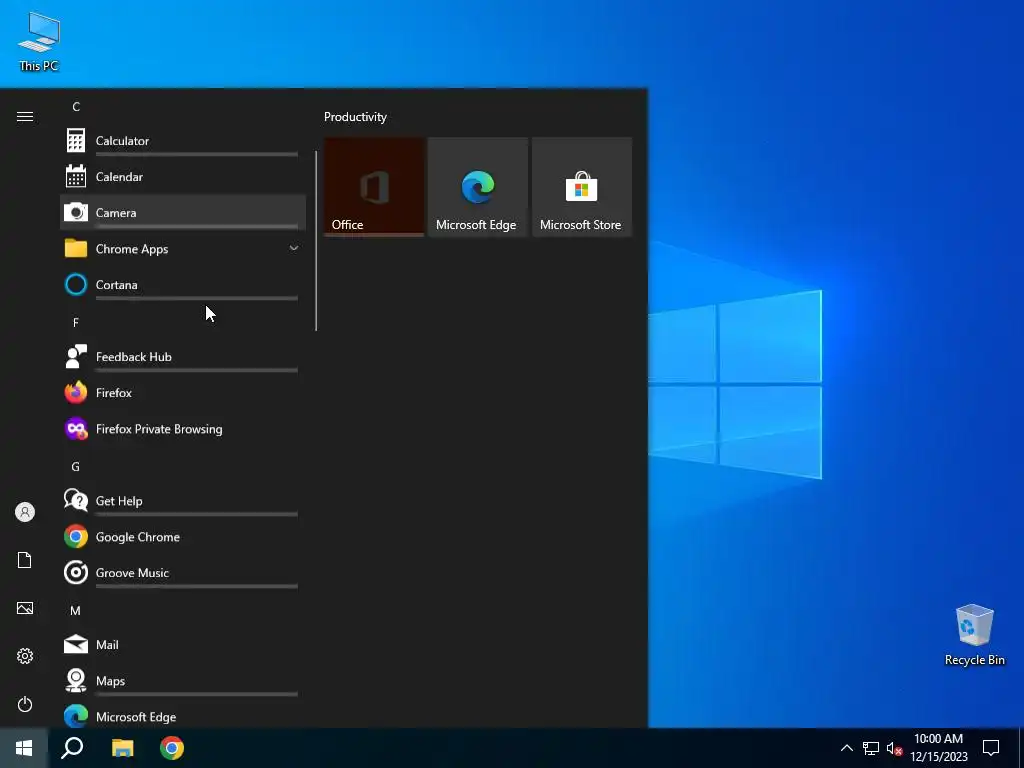Open the clock showing 10:00 AM
1024x768 pixels.
point(938,748)
